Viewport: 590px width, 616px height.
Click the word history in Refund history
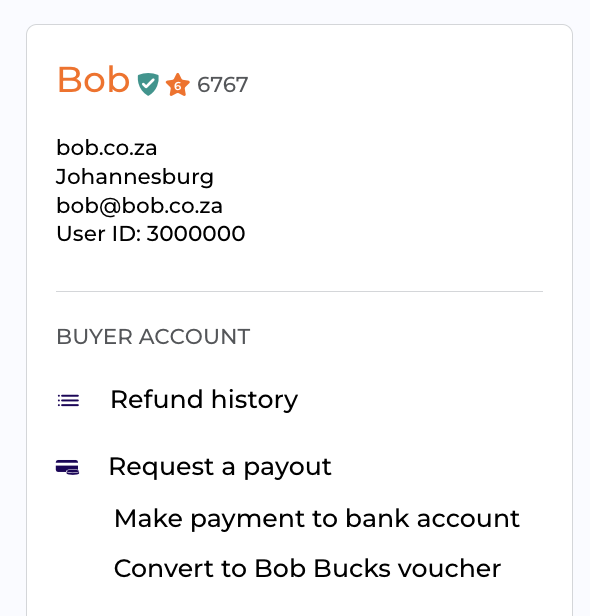click(x=255, y=400)
